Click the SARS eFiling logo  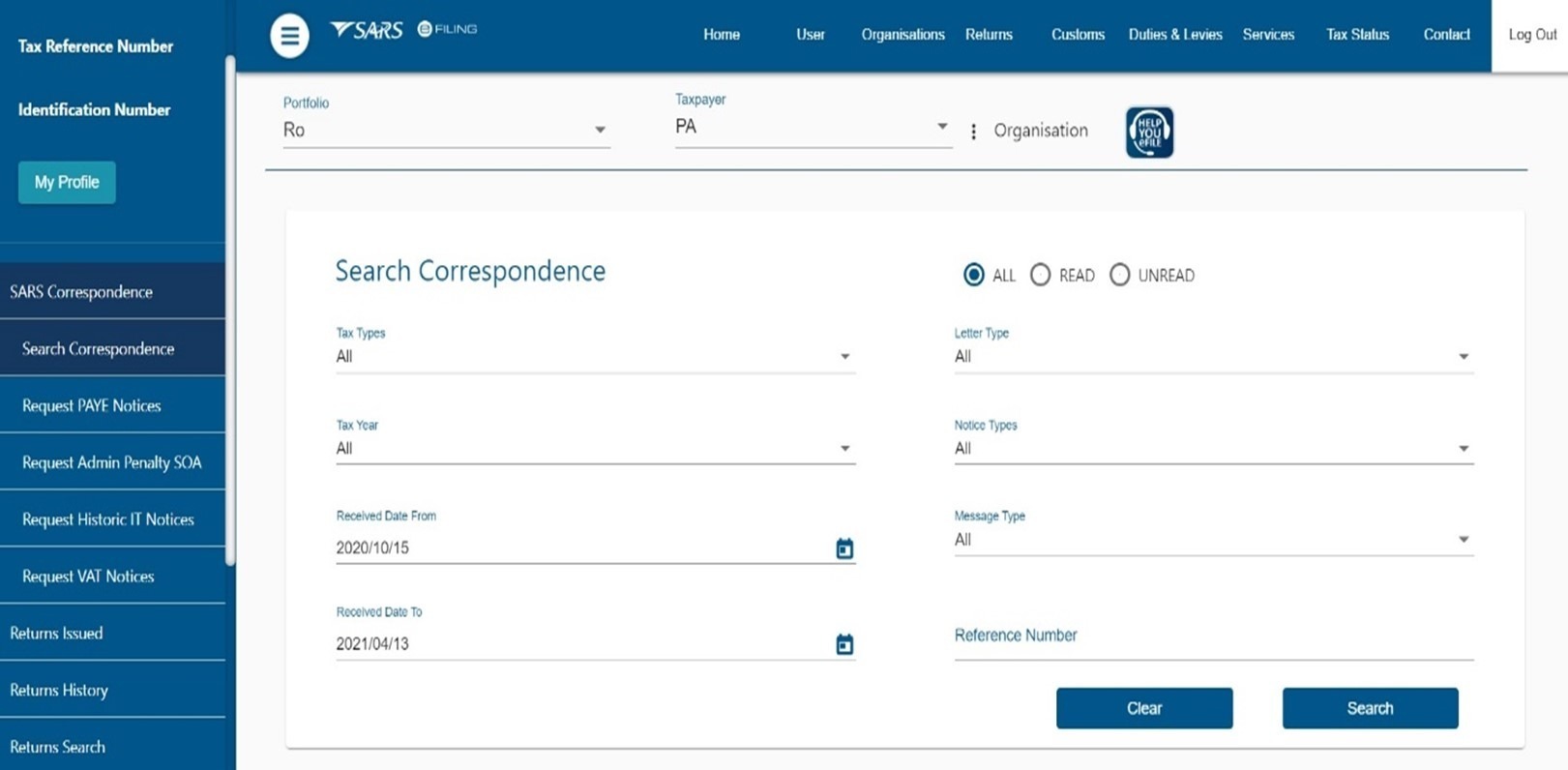403,30
